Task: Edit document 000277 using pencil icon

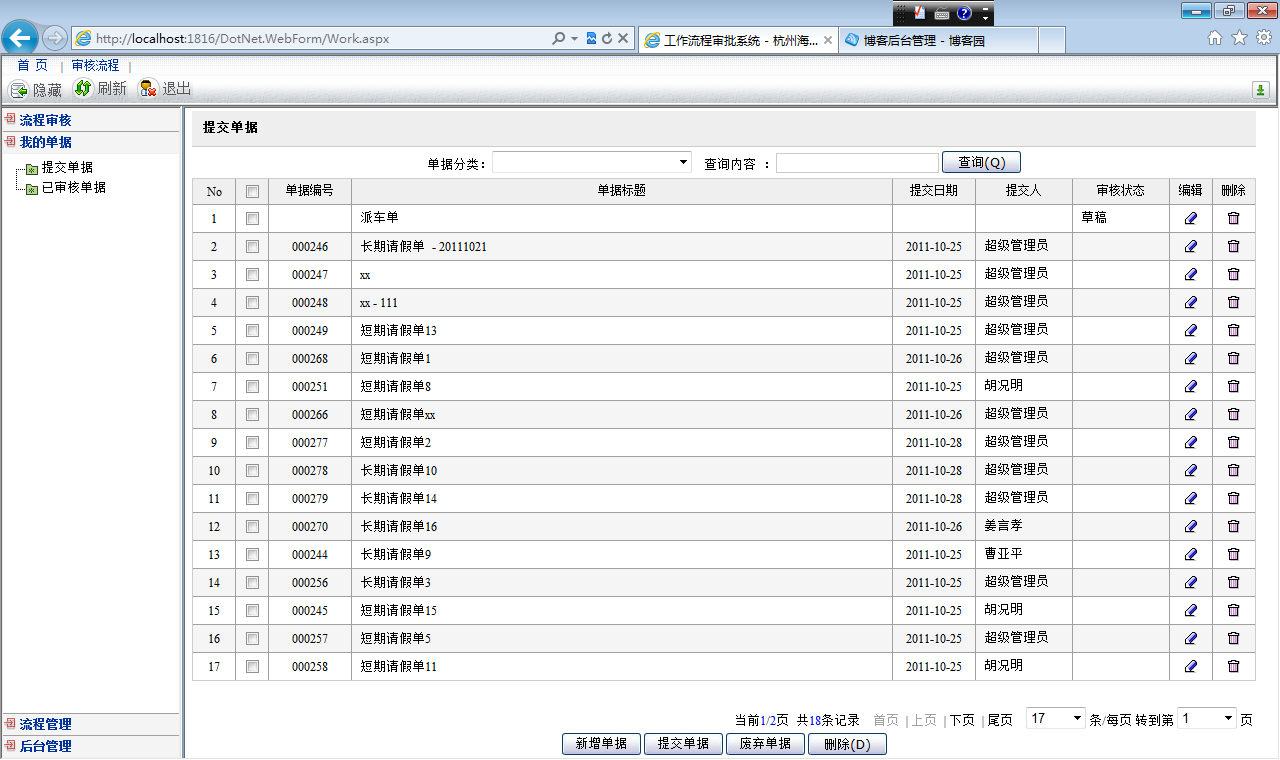Action: [1190, 442]
